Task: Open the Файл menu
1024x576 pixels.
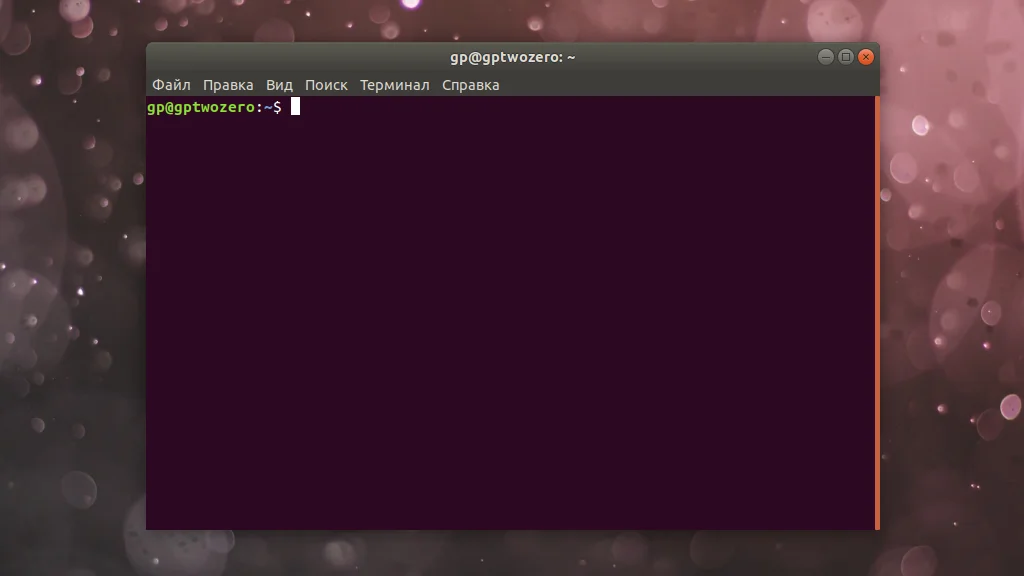Action: (171, 85)
